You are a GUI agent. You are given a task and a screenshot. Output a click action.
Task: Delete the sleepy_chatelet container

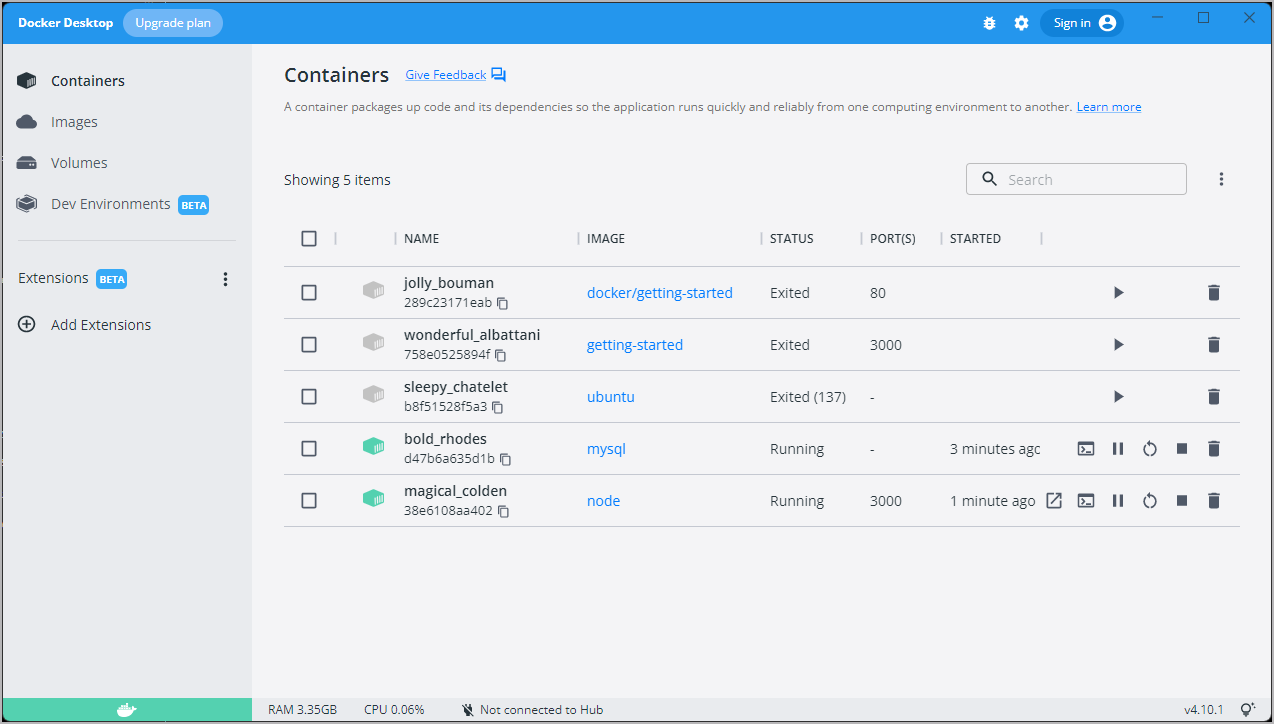(x=1214, y=397)
